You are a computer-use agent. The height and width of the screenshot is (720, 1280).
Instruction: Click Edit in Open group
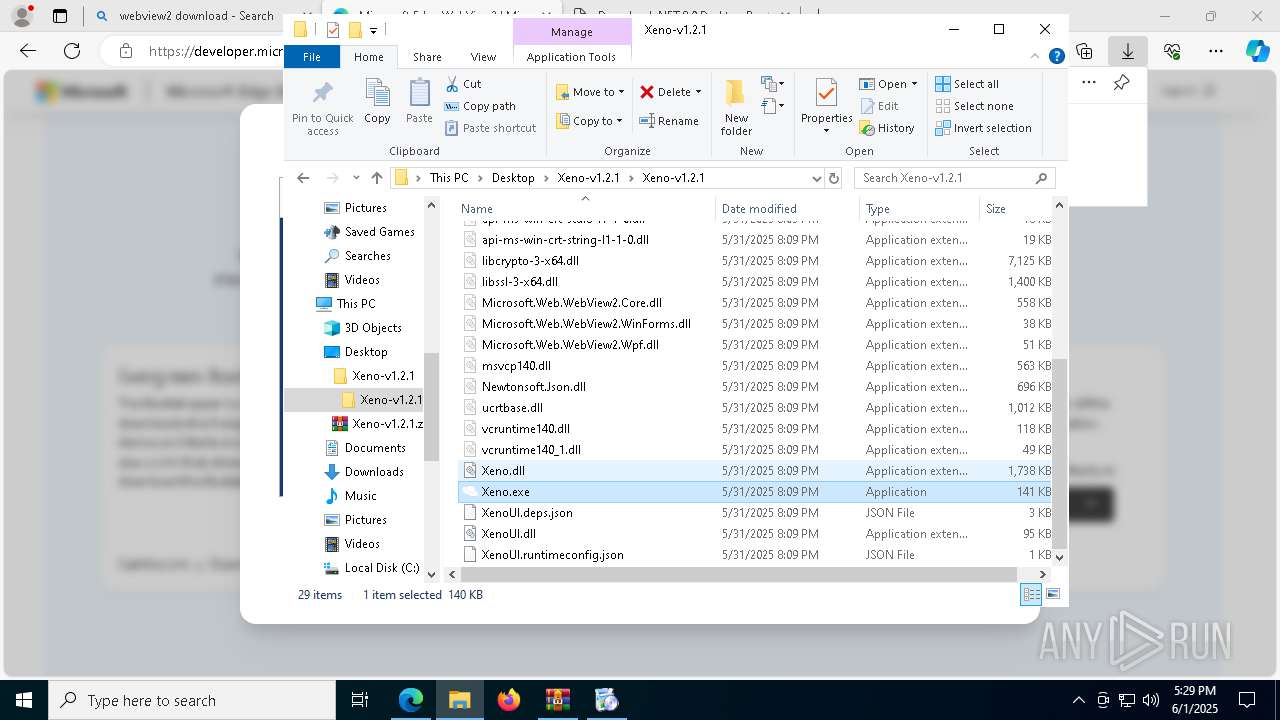point(878,106)
